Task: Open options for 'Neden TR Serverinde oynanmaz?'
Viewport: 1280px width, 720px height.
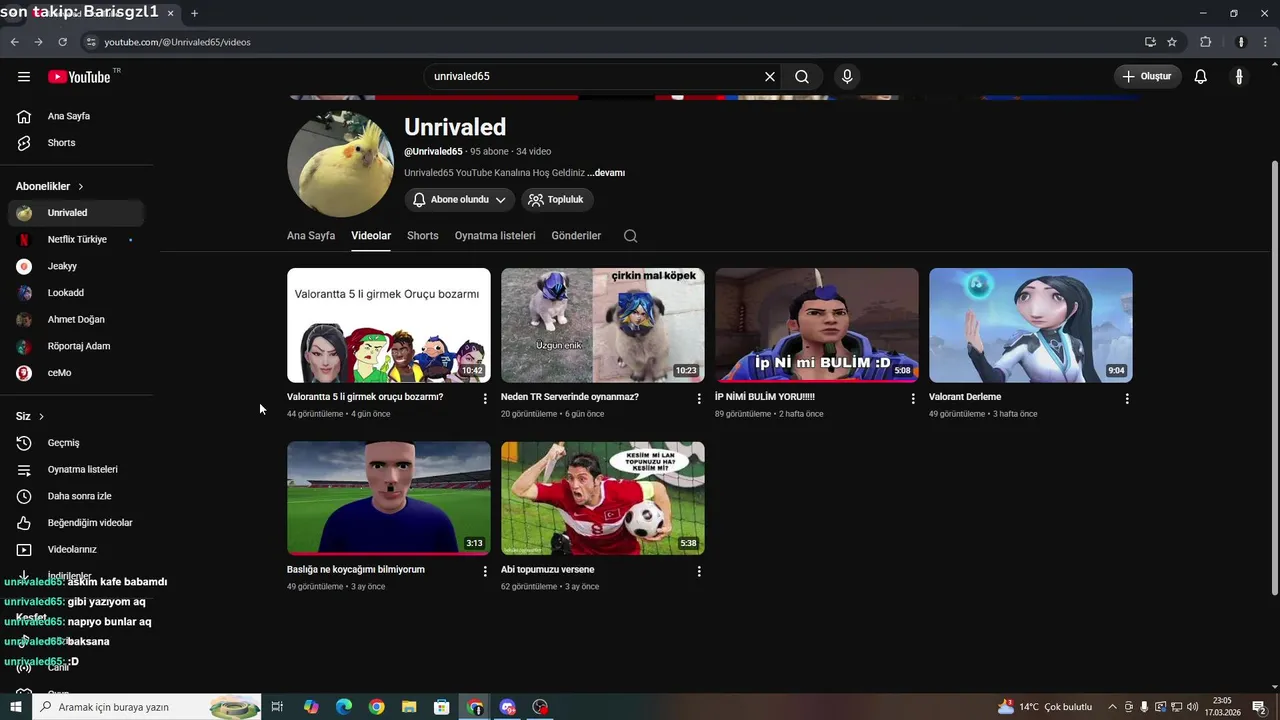Action: click(699, 399)
